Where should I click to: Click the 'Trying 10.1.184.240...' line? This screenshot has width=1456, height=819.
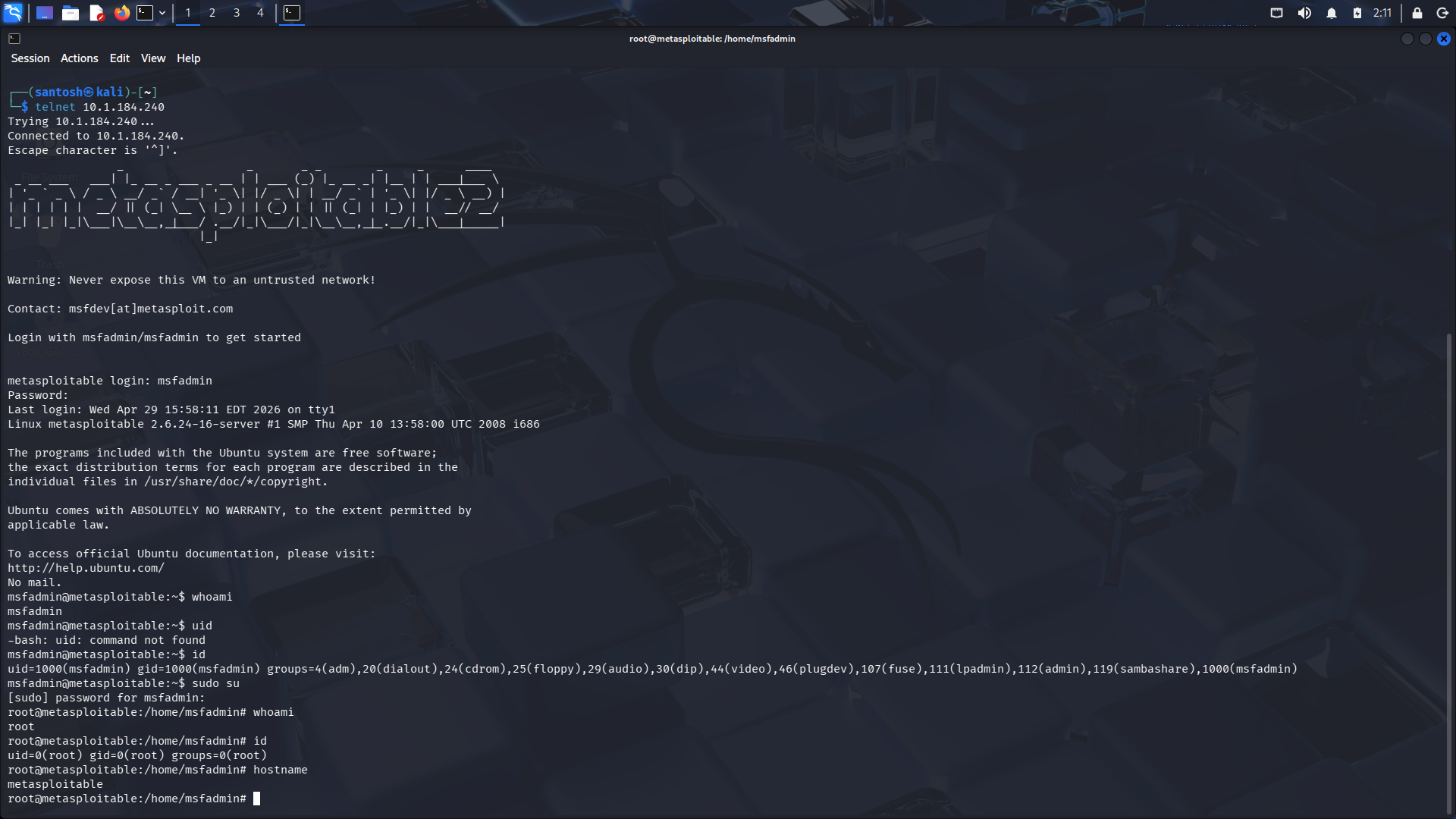(x=81, y=122)
